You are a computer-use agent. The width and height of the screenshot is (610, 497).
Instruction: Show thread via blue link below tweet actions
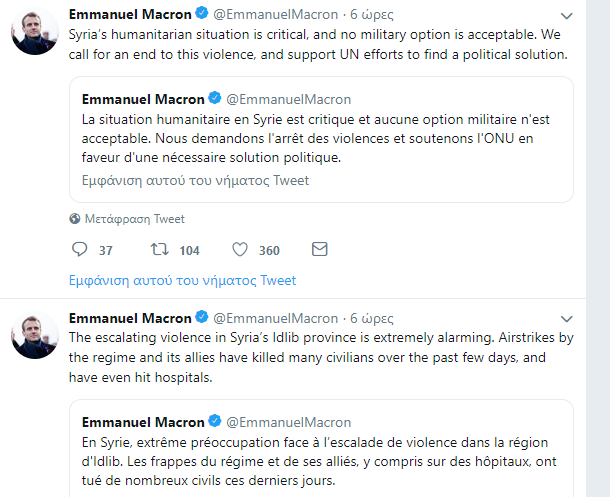coord(182,280)
